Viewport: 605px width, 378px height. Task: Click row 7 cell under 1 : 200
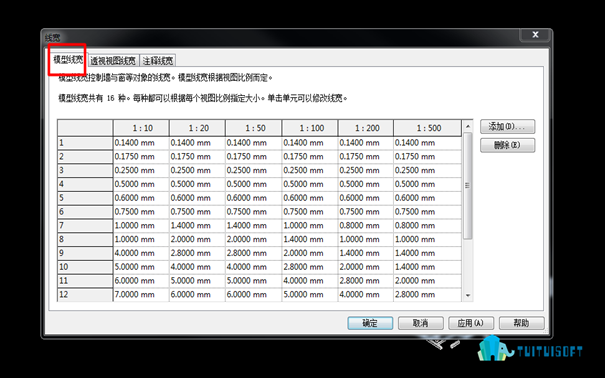tap(366, 226)
